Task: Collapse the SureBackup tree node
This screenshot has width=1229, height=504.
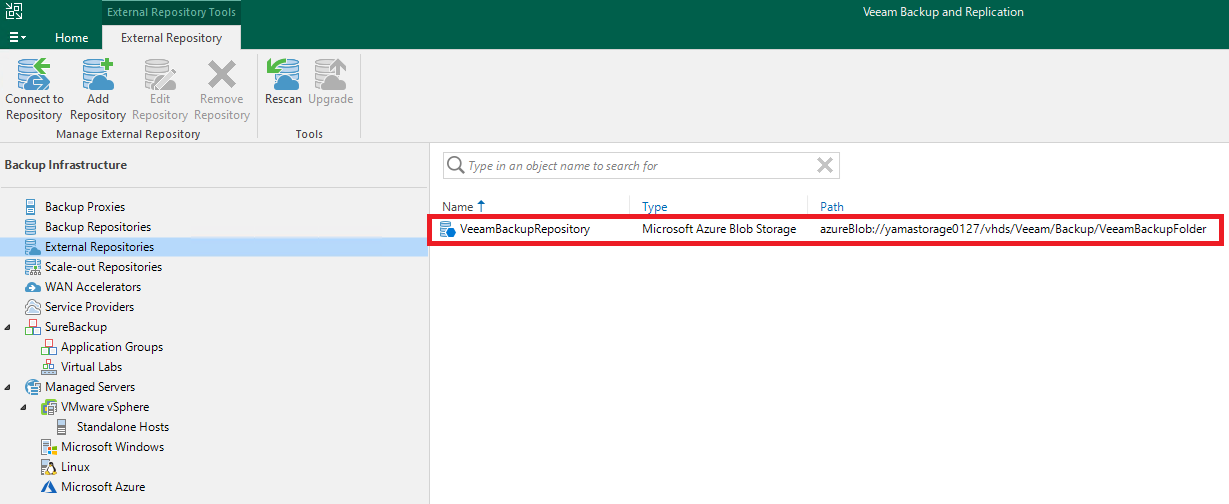Action: (9, 327)
